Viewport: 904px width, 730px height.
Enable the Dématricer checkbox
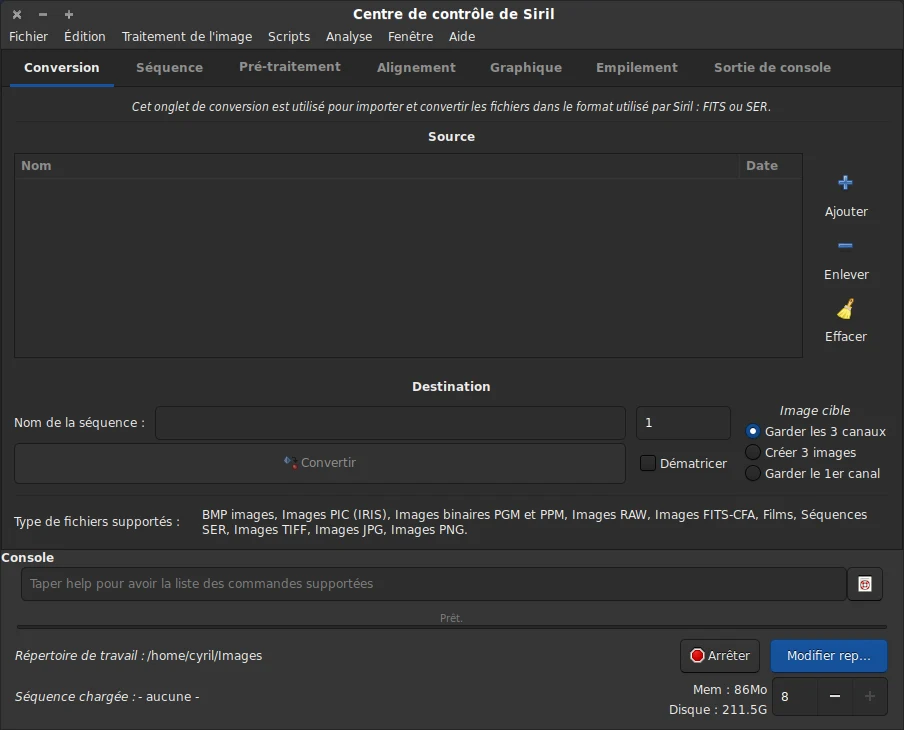tap(648, 463)
